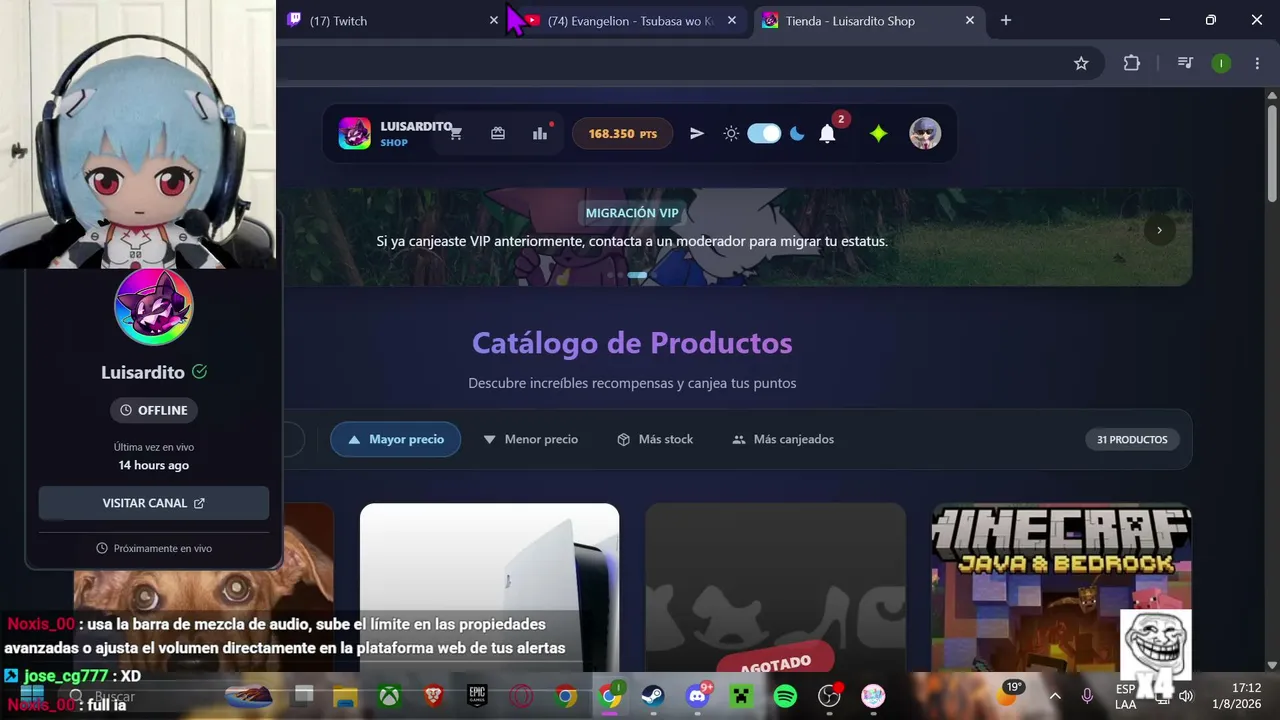This screenshot has height=720, width=1280.
Task: Click the ESP LAA language indicator
Action: coord(1125,696)
